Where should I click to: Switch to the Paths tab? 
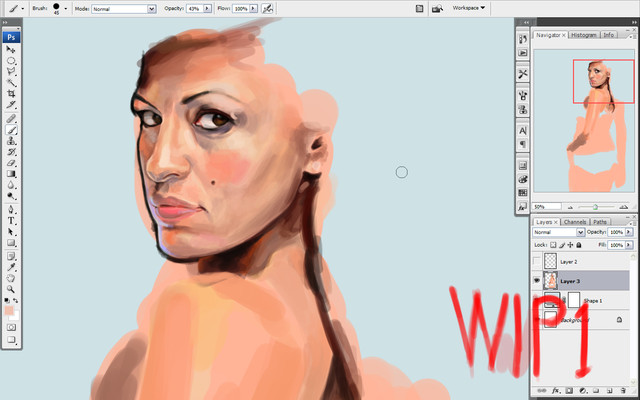(600, 222)
